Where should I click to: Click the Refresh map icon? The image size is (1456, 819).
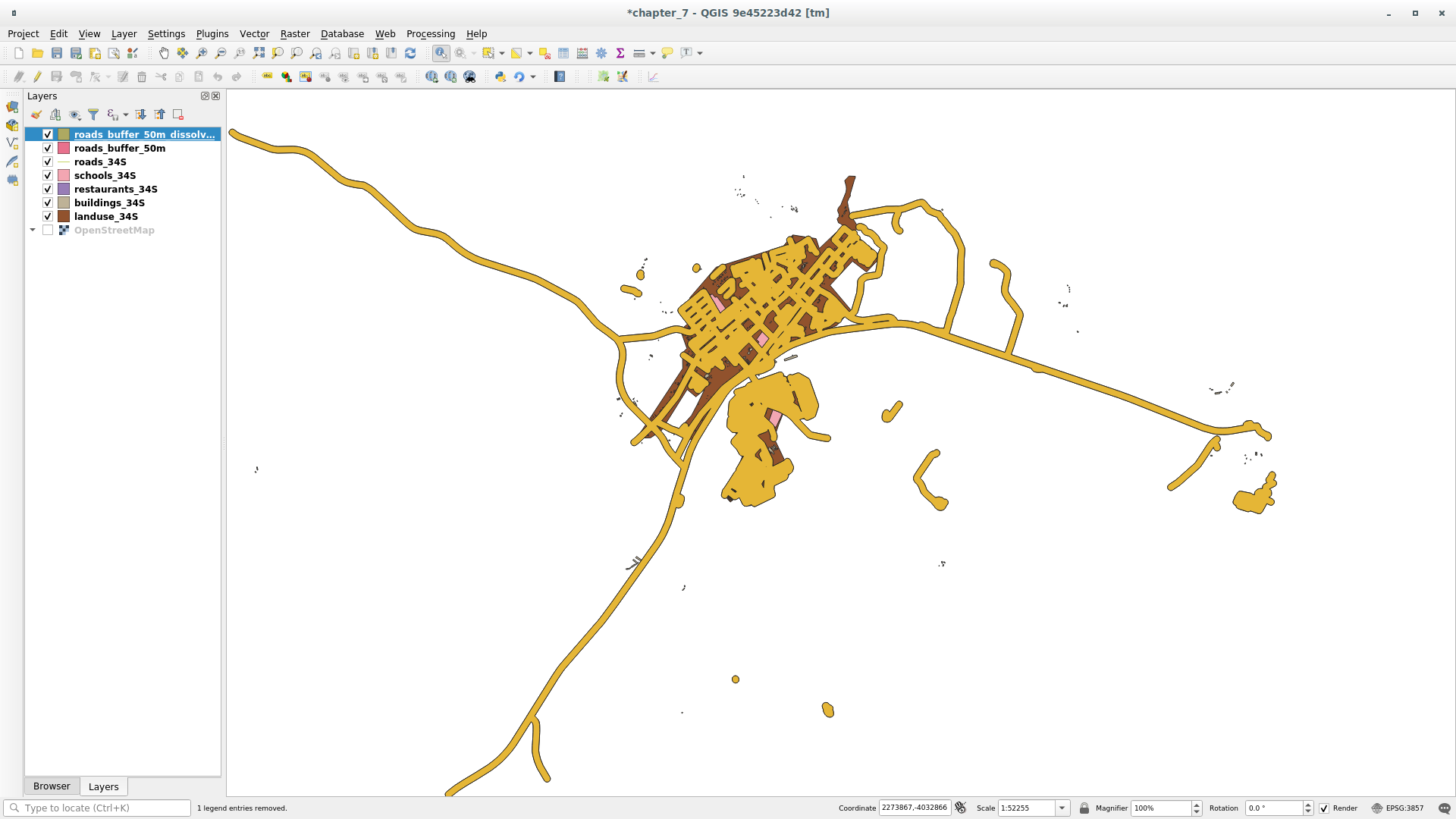(x=410, y=53)
